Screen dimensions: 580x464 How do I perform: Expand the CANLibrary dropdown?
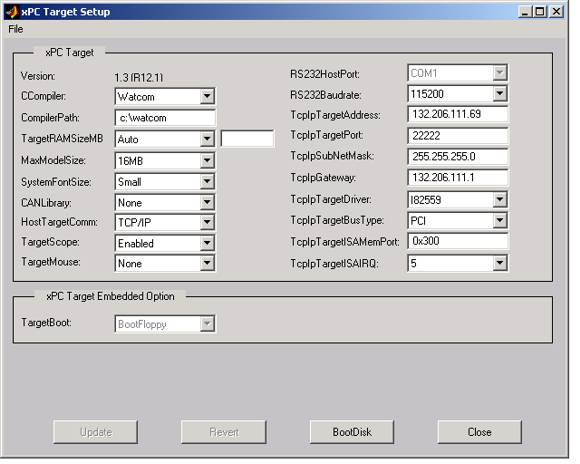point(165,202)
